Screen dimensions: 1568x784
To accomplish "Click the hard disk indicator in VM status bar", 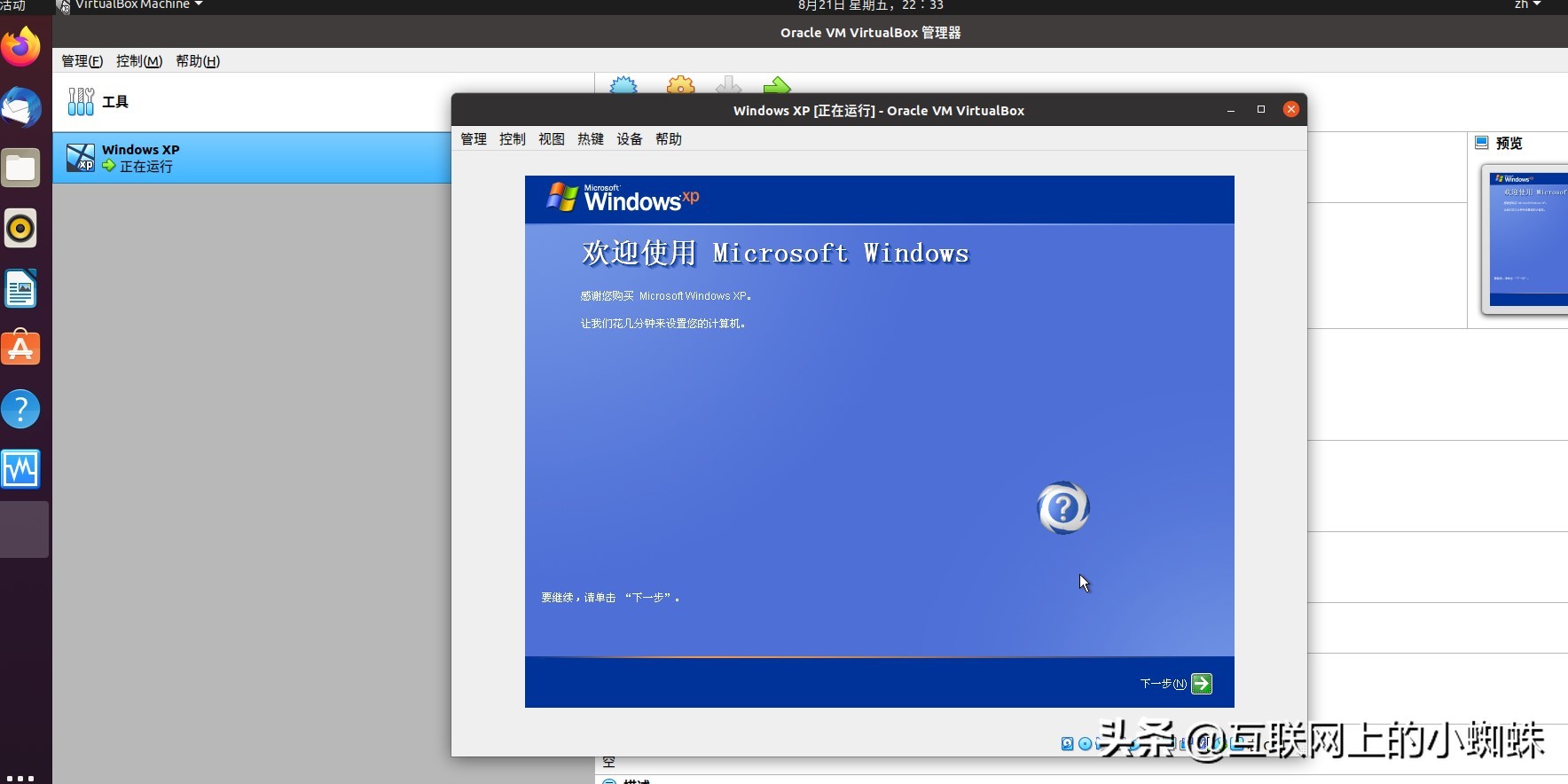I will click(x=1068, y=744).
